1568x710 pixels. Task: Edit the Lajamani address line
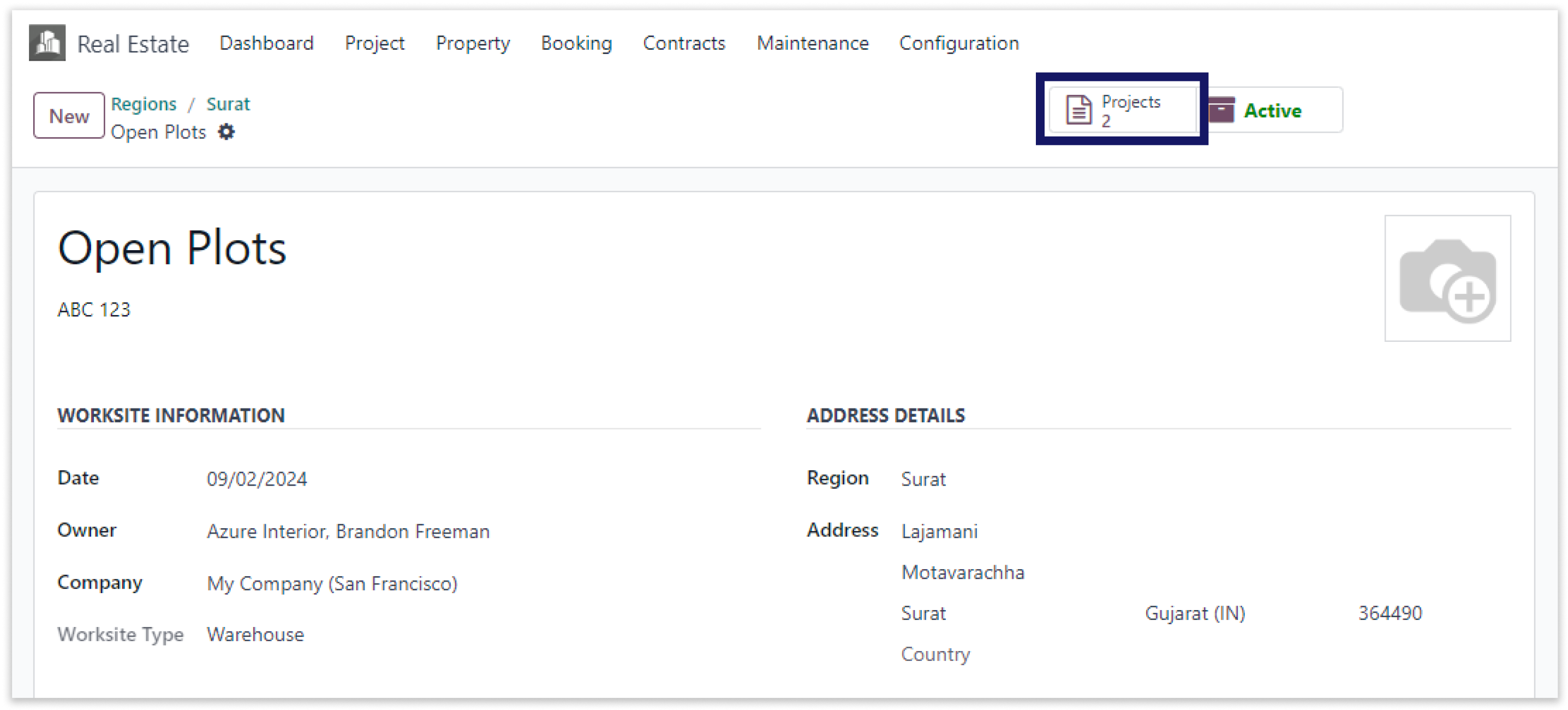click(939, 531)
